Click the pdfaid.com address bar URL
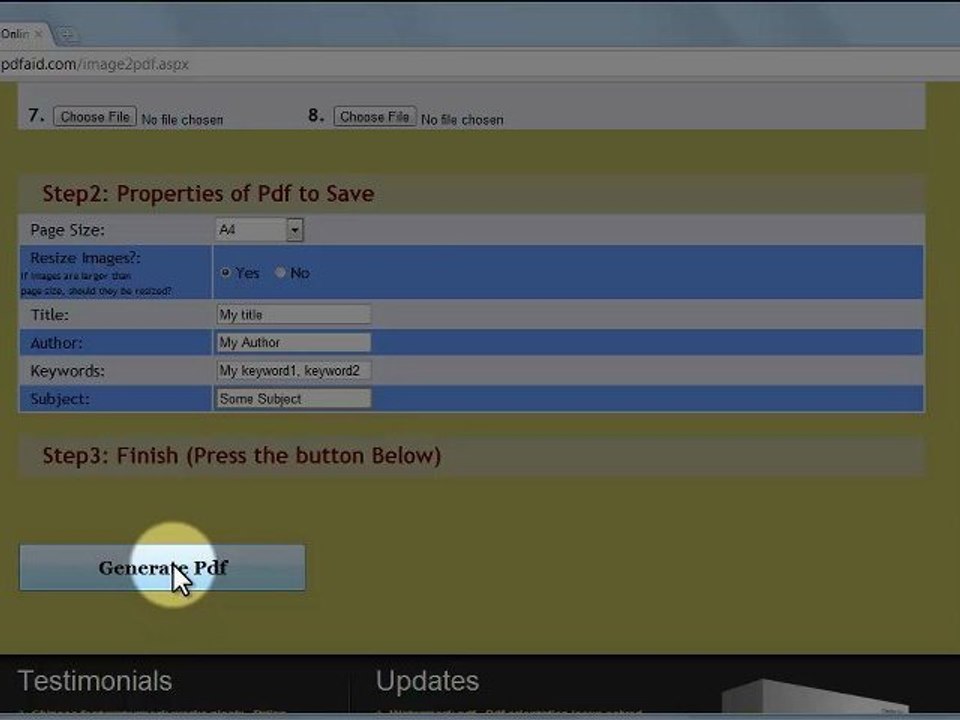This screenshot has height=720, width=960. 95,64
